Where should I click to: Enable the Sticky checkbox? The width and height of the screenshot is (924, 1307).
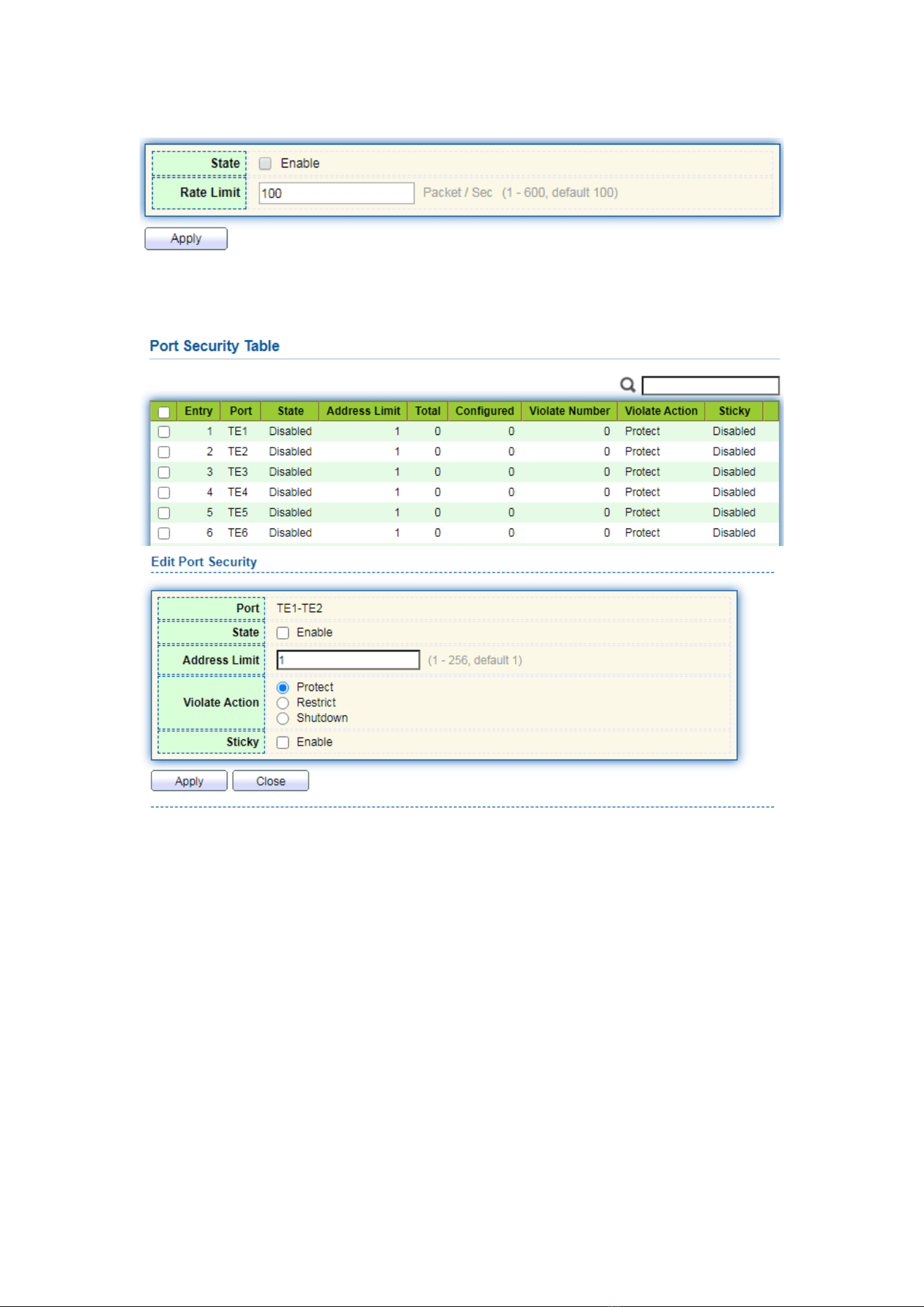283,742
